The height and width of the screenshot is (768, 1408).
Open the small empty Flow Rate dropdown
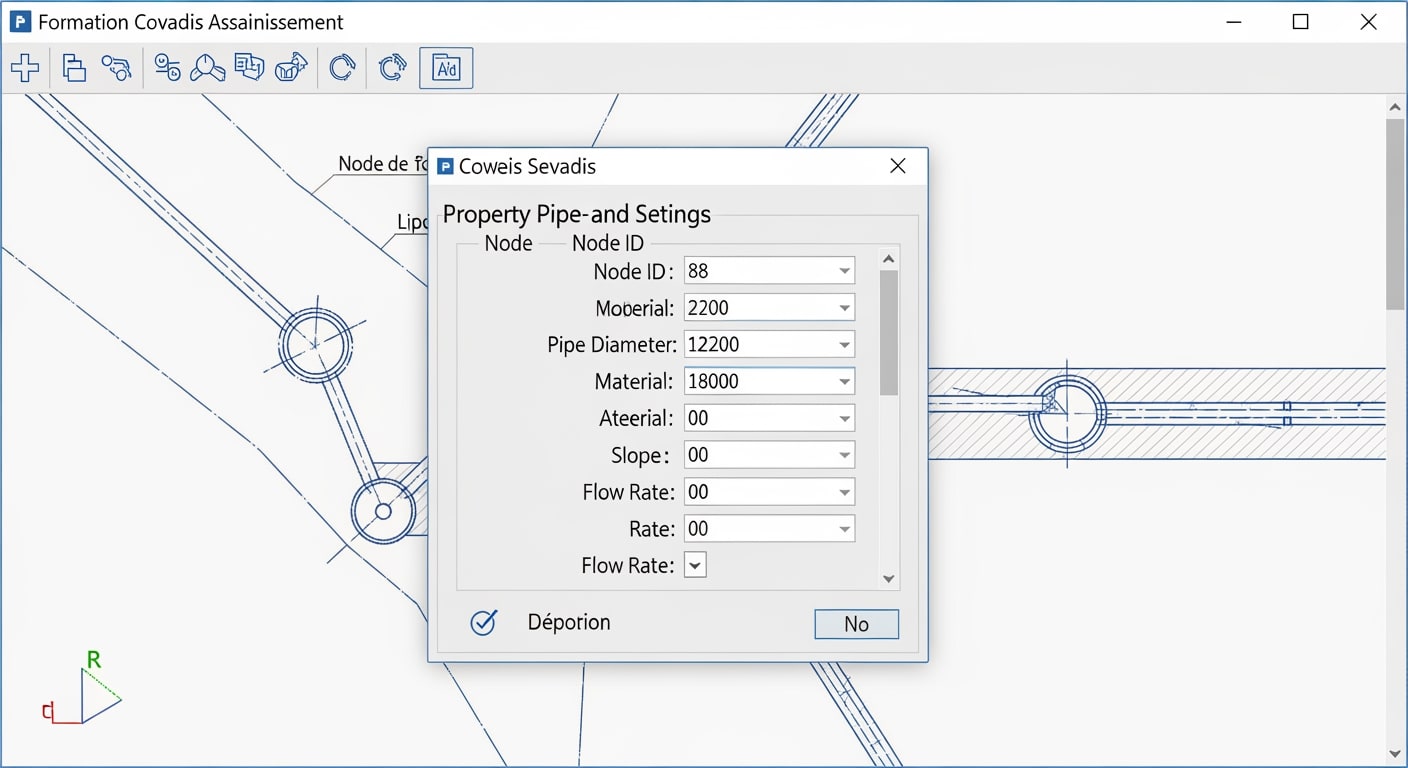point(696,565)
